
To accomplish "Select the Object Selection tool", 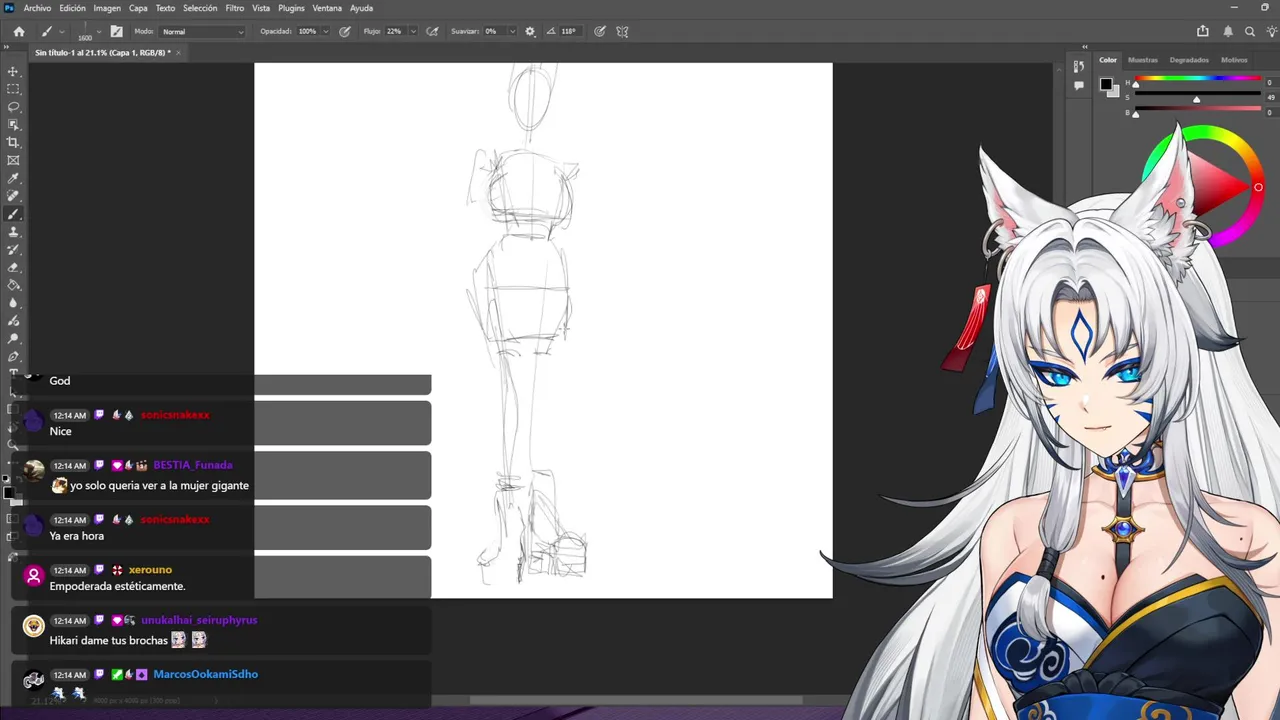I will 13,125.
